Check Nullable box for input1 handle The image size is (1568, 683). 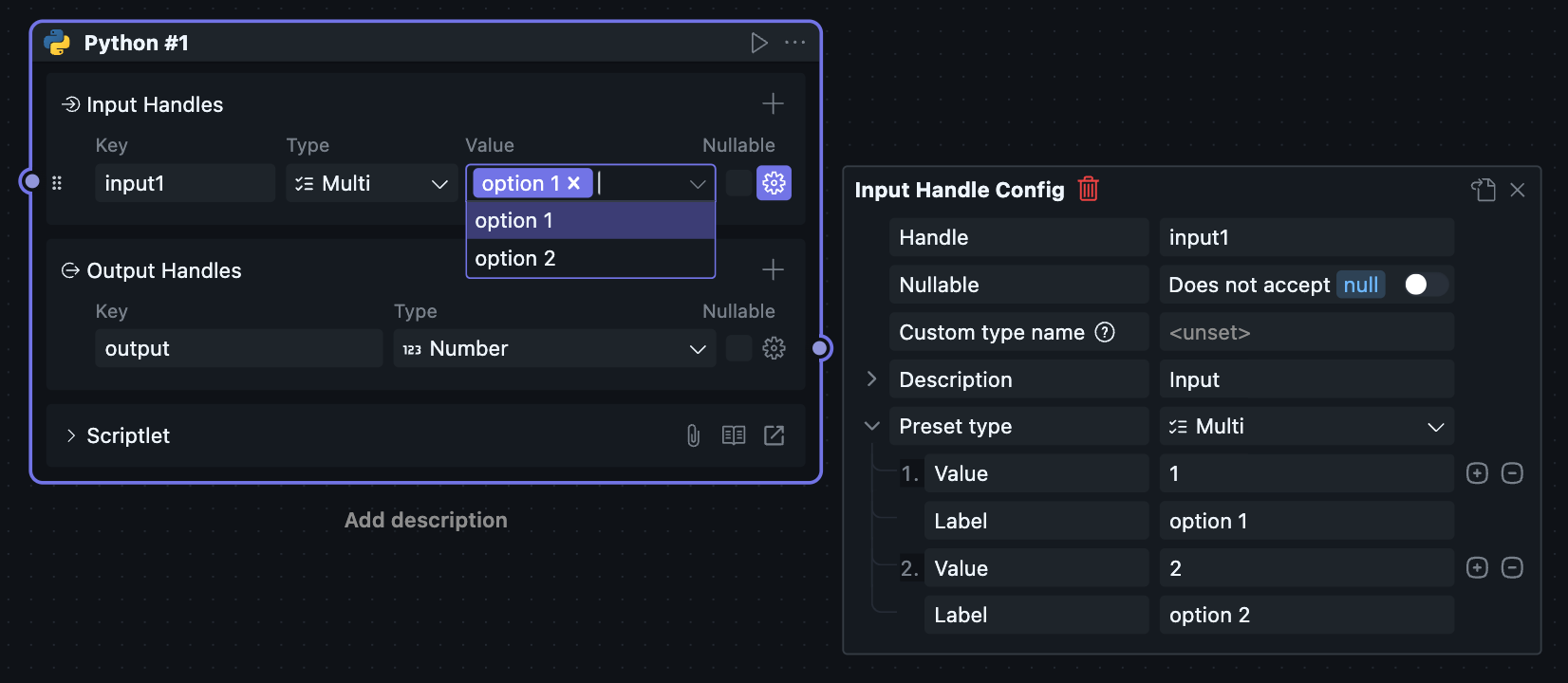point(738,183)
